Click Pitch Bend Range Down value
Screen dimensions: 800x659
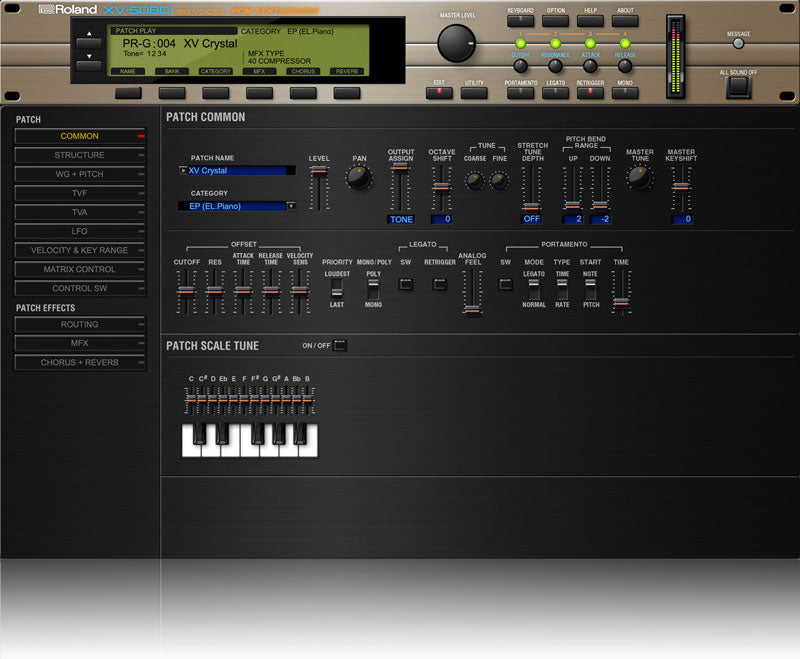click(601, 219)
